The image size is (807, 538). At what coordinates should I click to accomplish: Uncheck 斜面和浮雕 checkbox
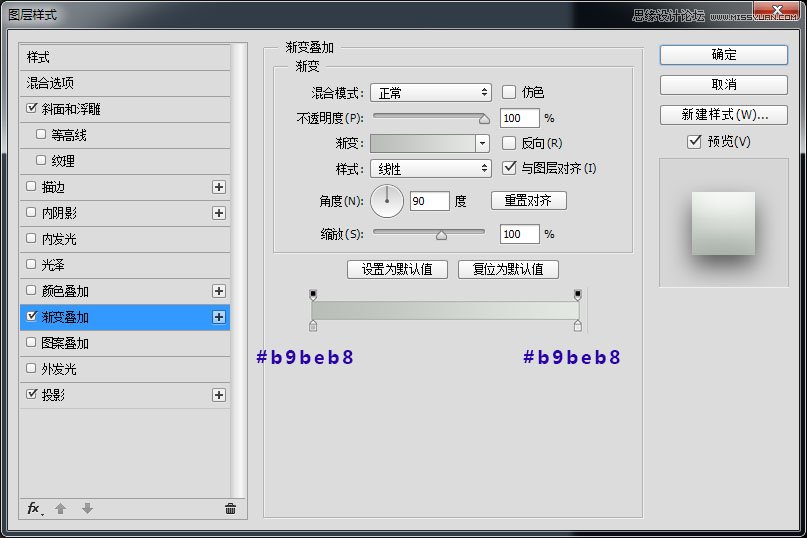coord(31,108)
